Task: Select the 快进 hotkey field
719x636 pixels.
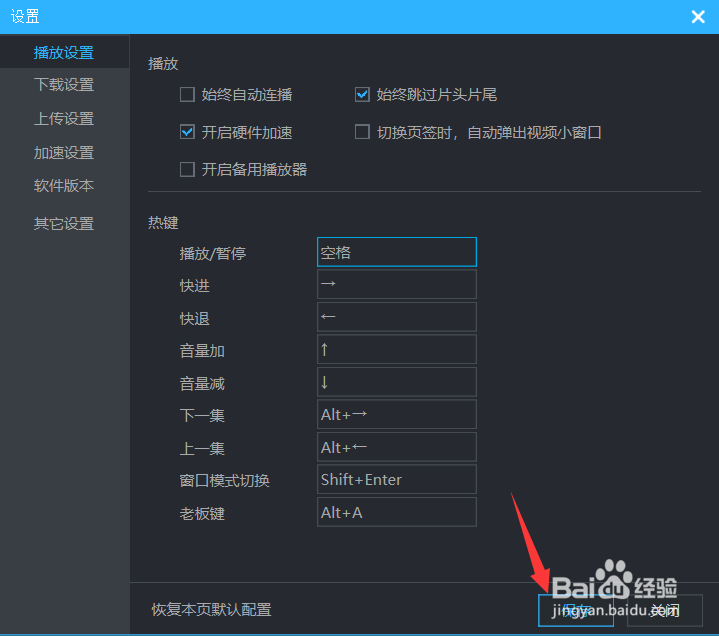Action: 397,284
